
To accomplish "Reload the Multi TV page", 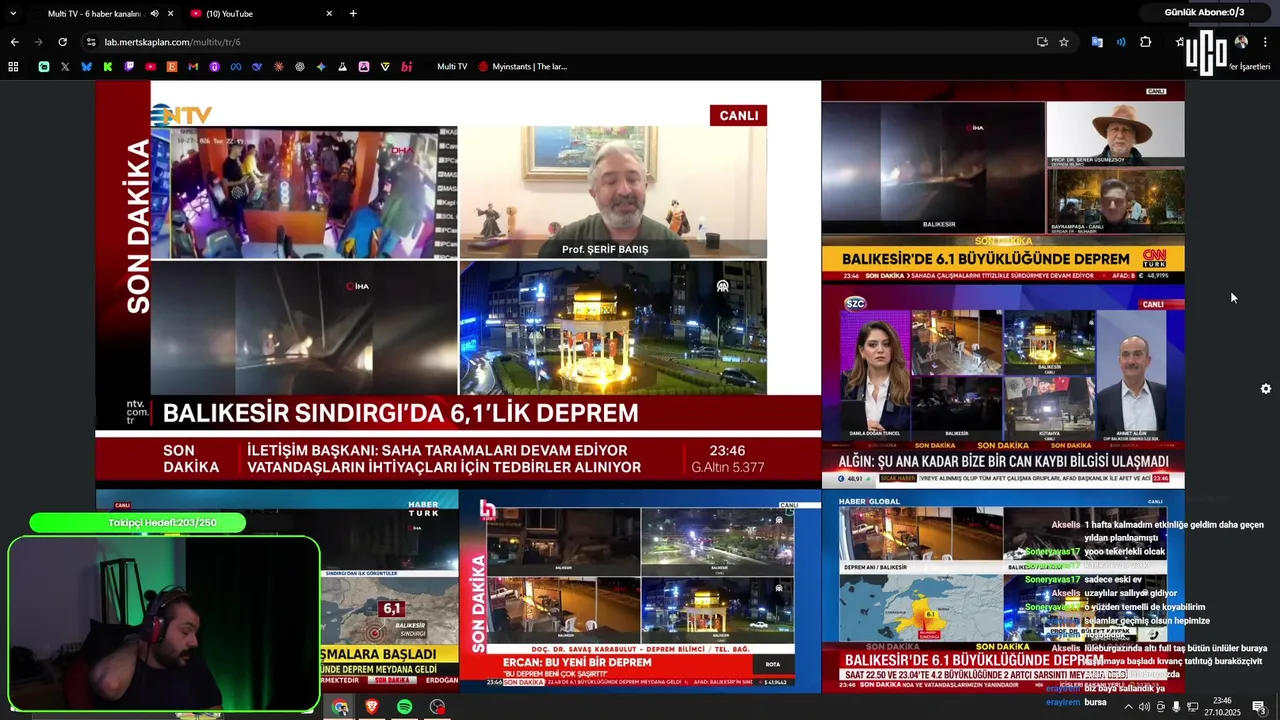I will (62, 42).
